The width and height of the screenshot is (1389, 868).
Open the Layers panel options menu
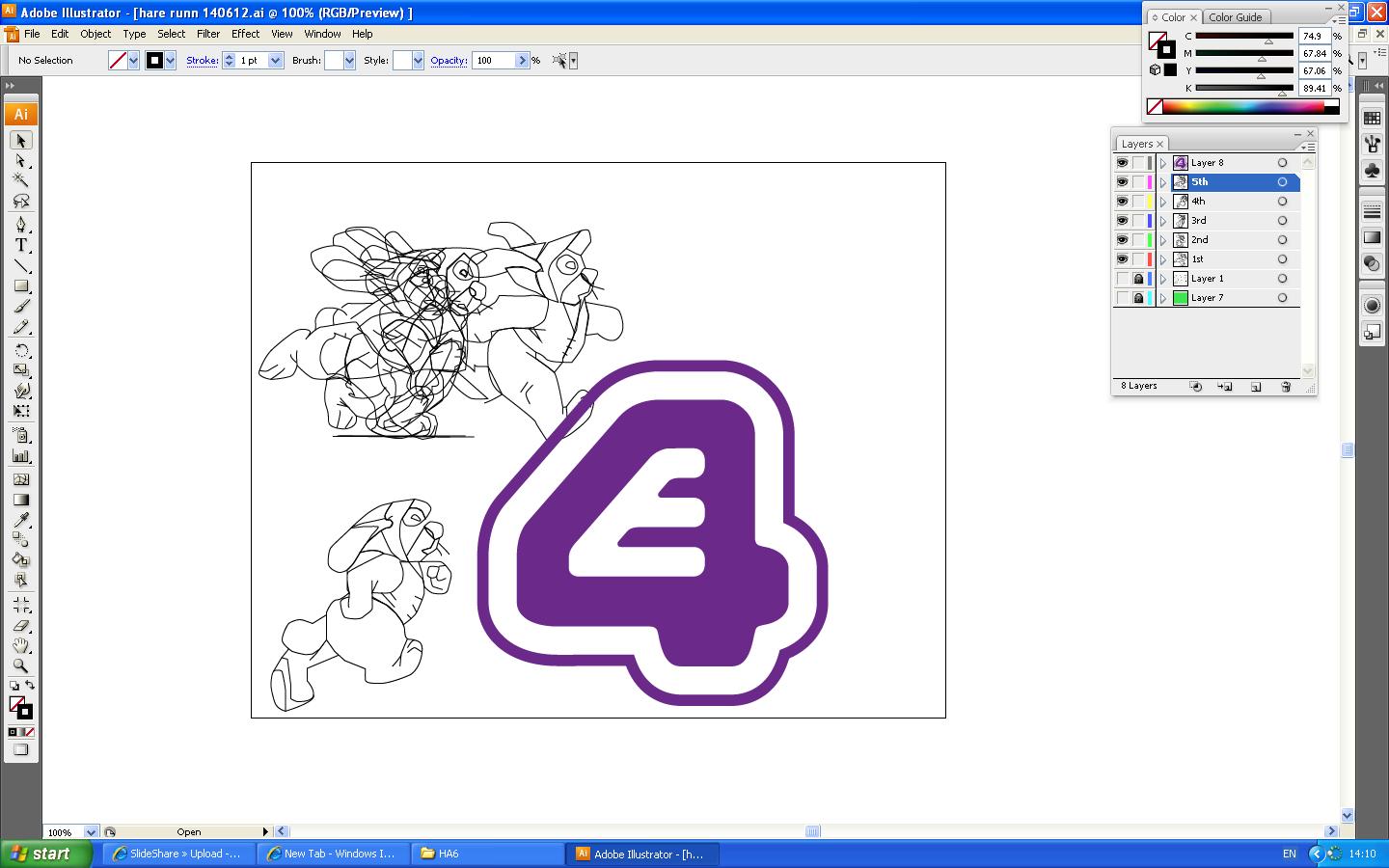(1308, 147)
